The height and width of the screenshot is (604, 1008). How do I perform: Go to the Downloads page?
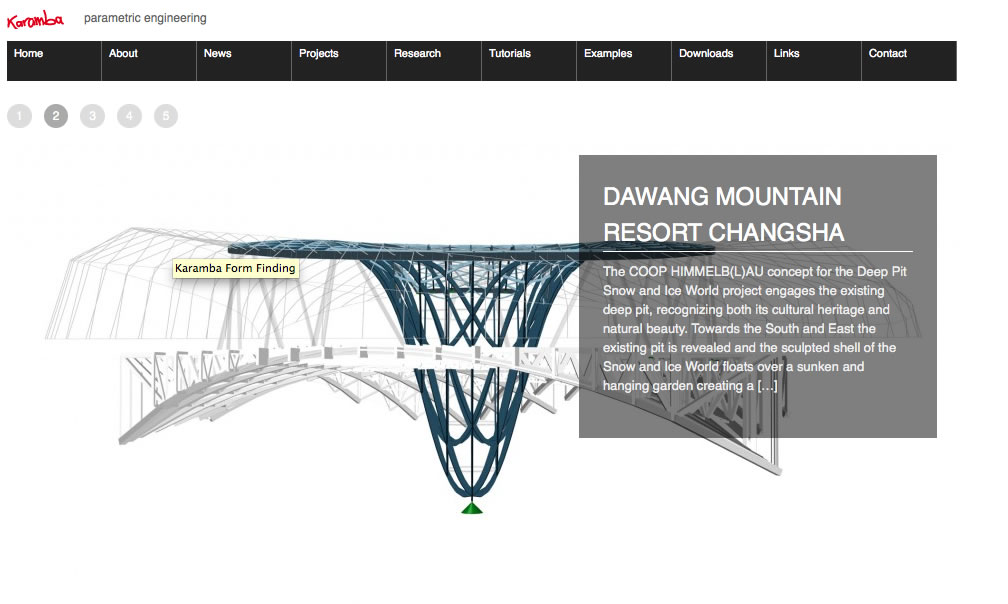pyautogui.click(x=706, y=54)
